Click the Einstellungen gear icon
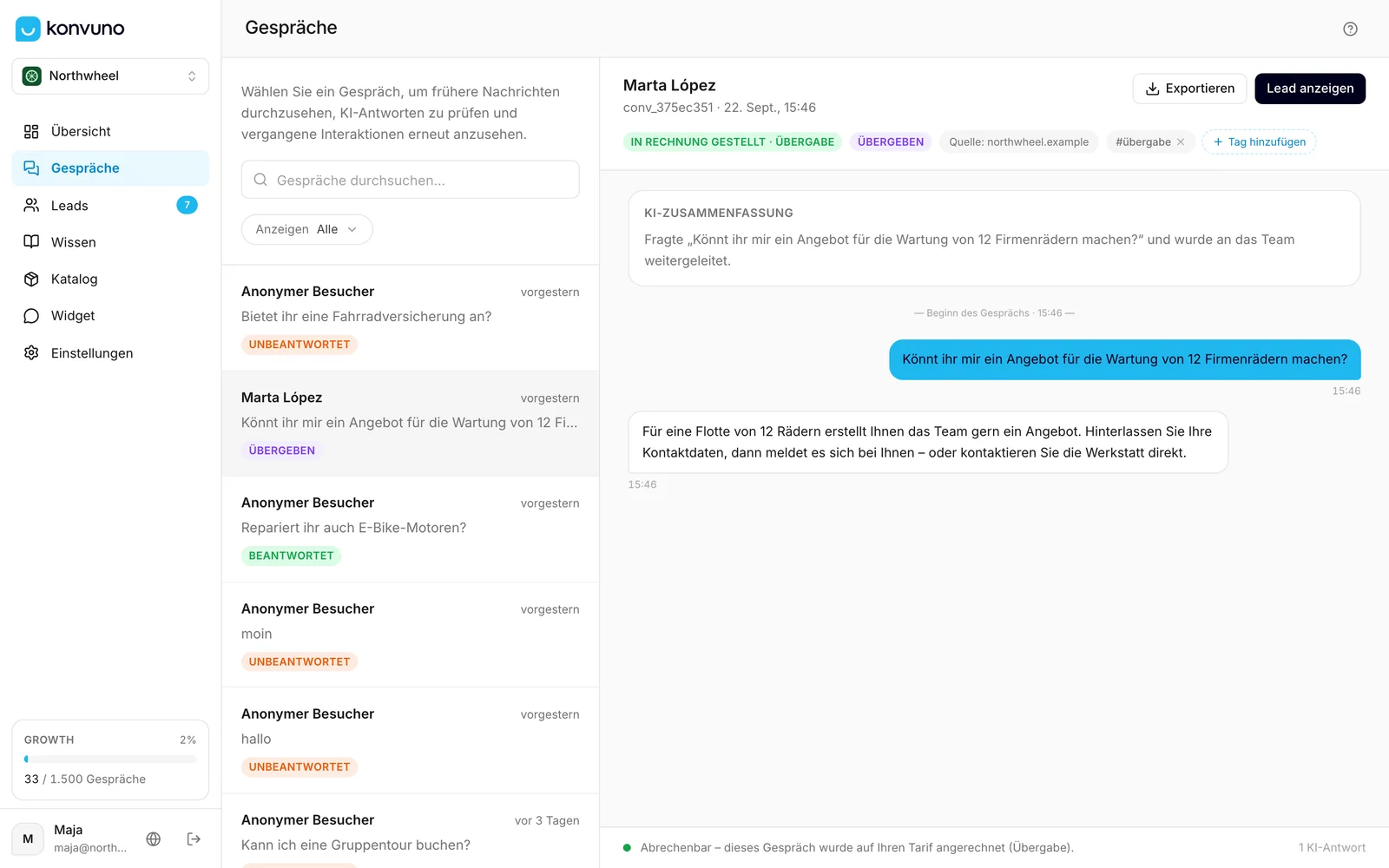 [31, 352]
